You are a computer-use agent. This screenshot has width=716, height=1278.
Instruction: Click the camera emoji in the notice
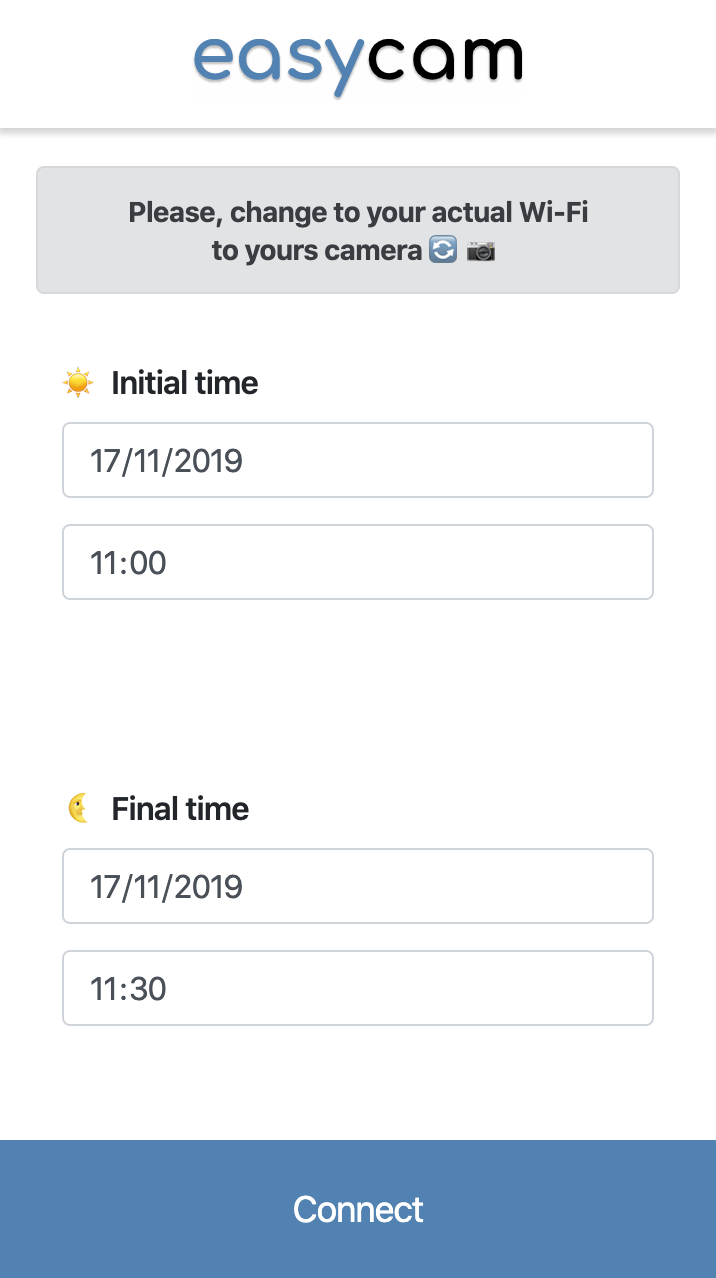481,250
